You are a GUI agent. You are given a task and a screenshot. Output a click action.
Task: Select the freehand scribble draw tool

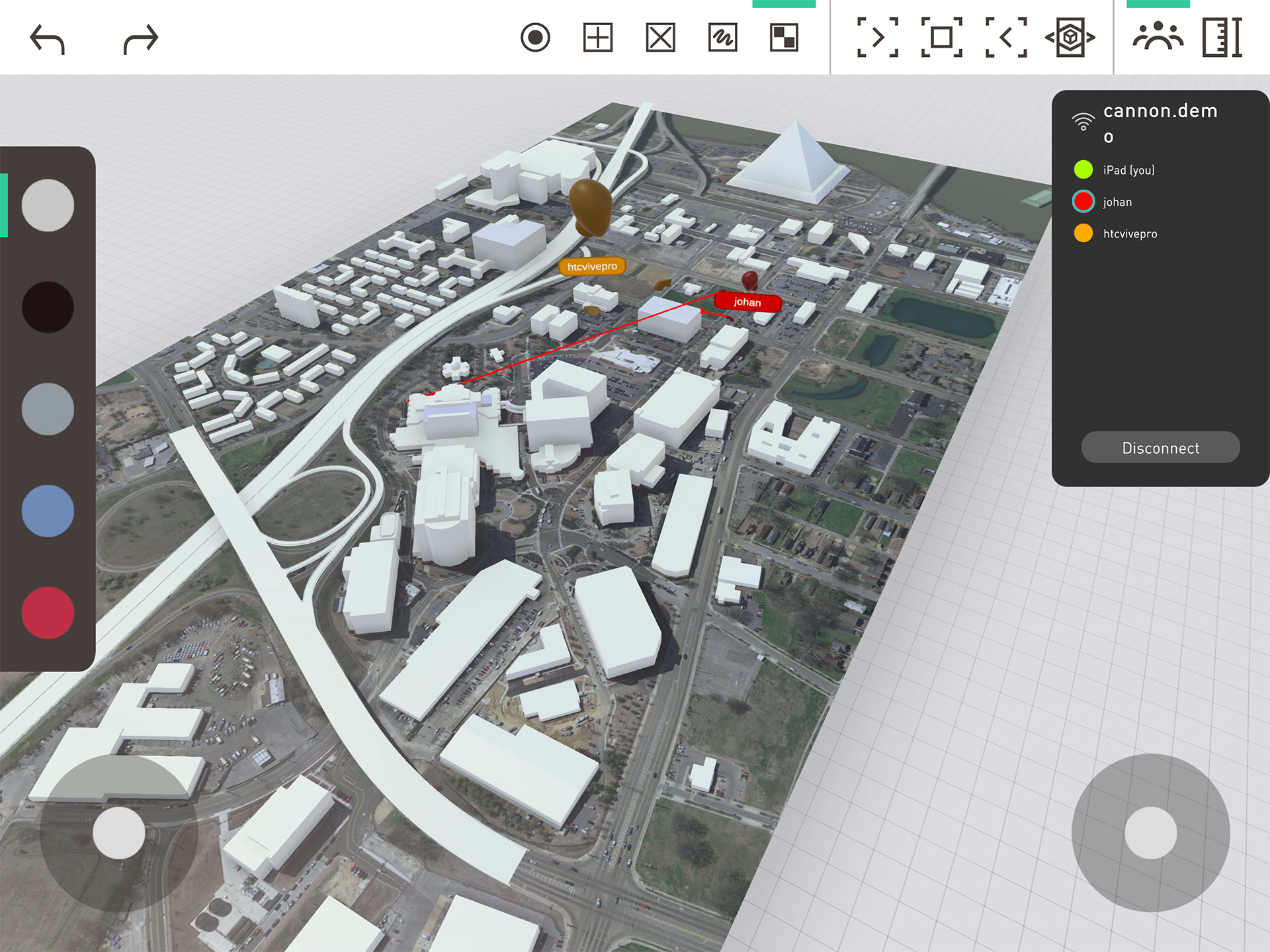click(x=722, y=38)
